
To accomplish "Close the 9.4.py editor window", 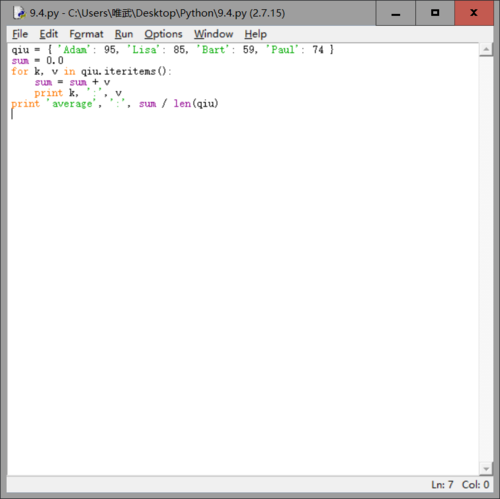I will click(x=474, y=13).
